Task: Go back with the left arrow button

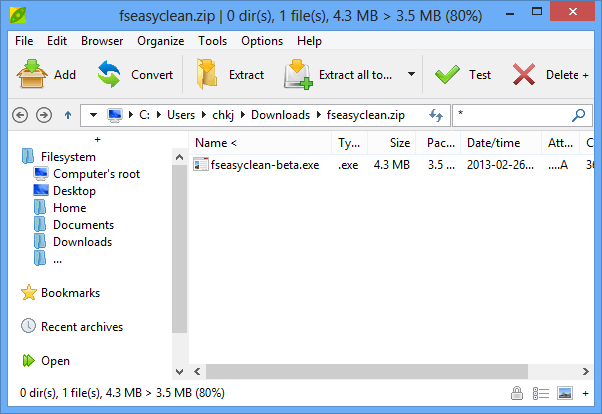Action: pos(22,115)
